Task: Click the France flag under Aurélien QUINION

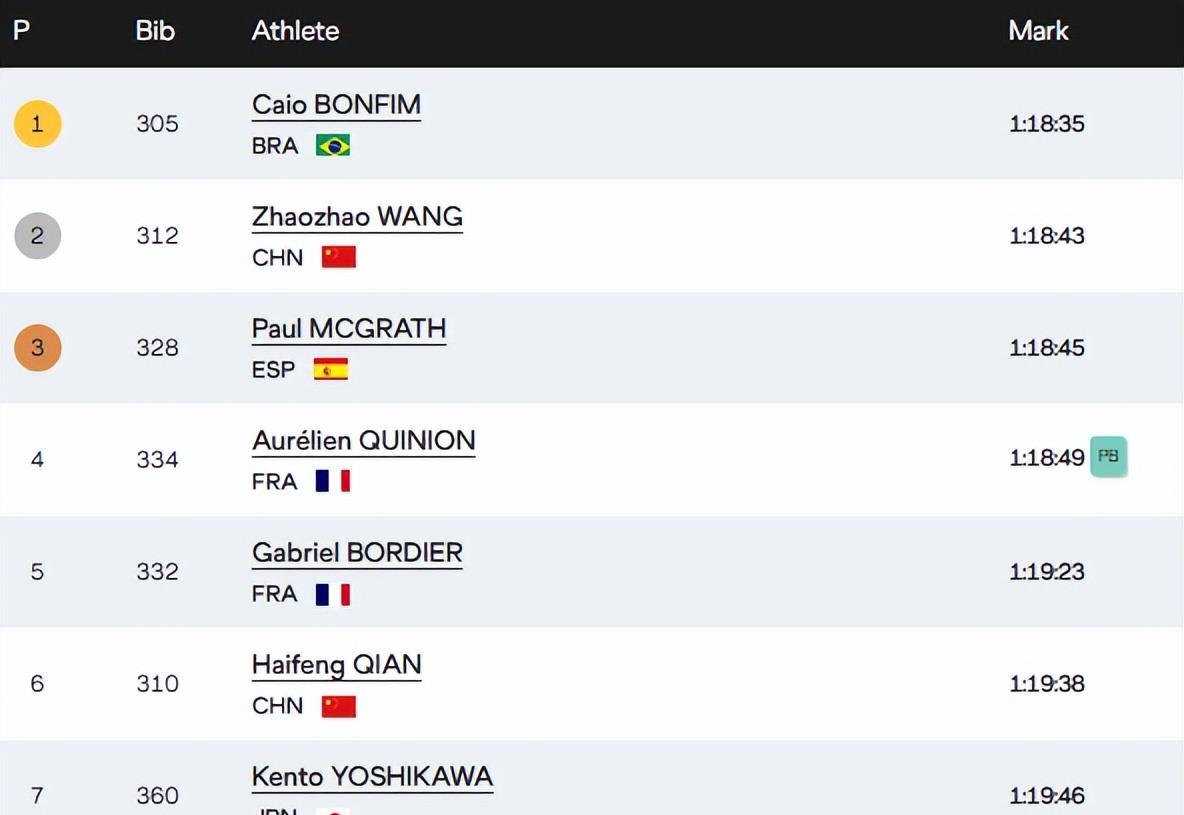Action: (x=333, y=482)
